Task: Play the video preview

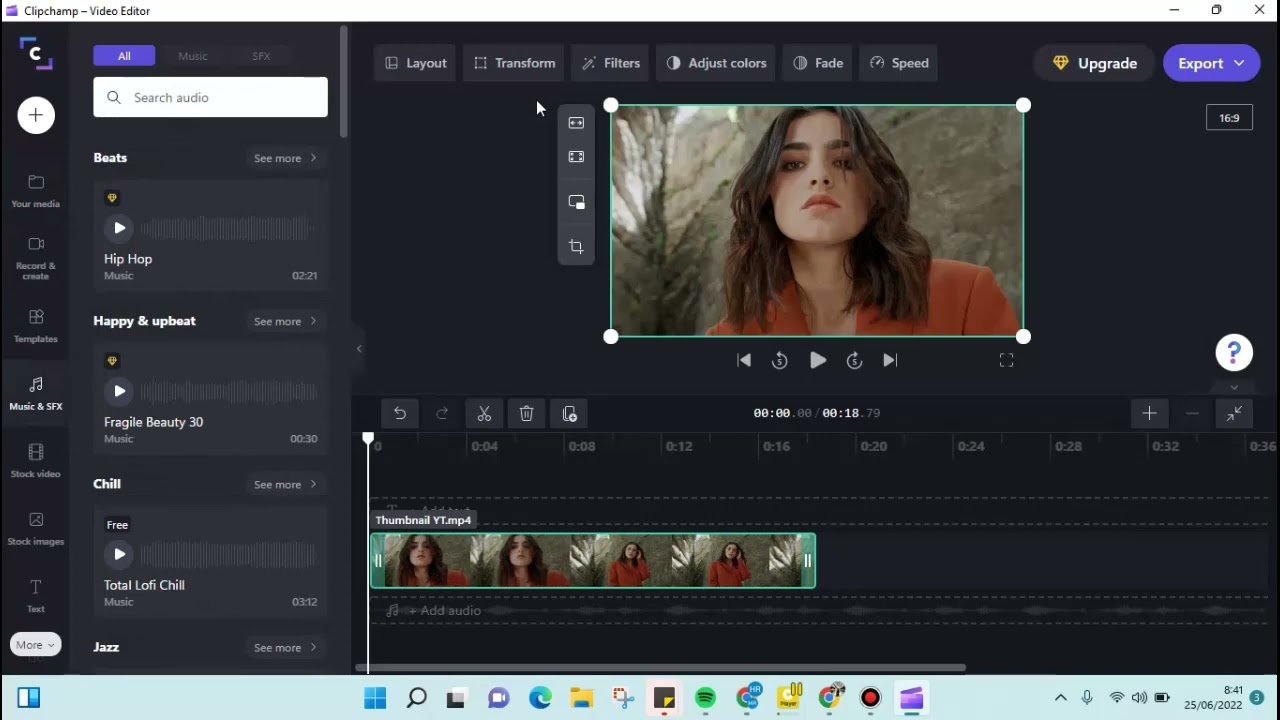Action: 818,360
